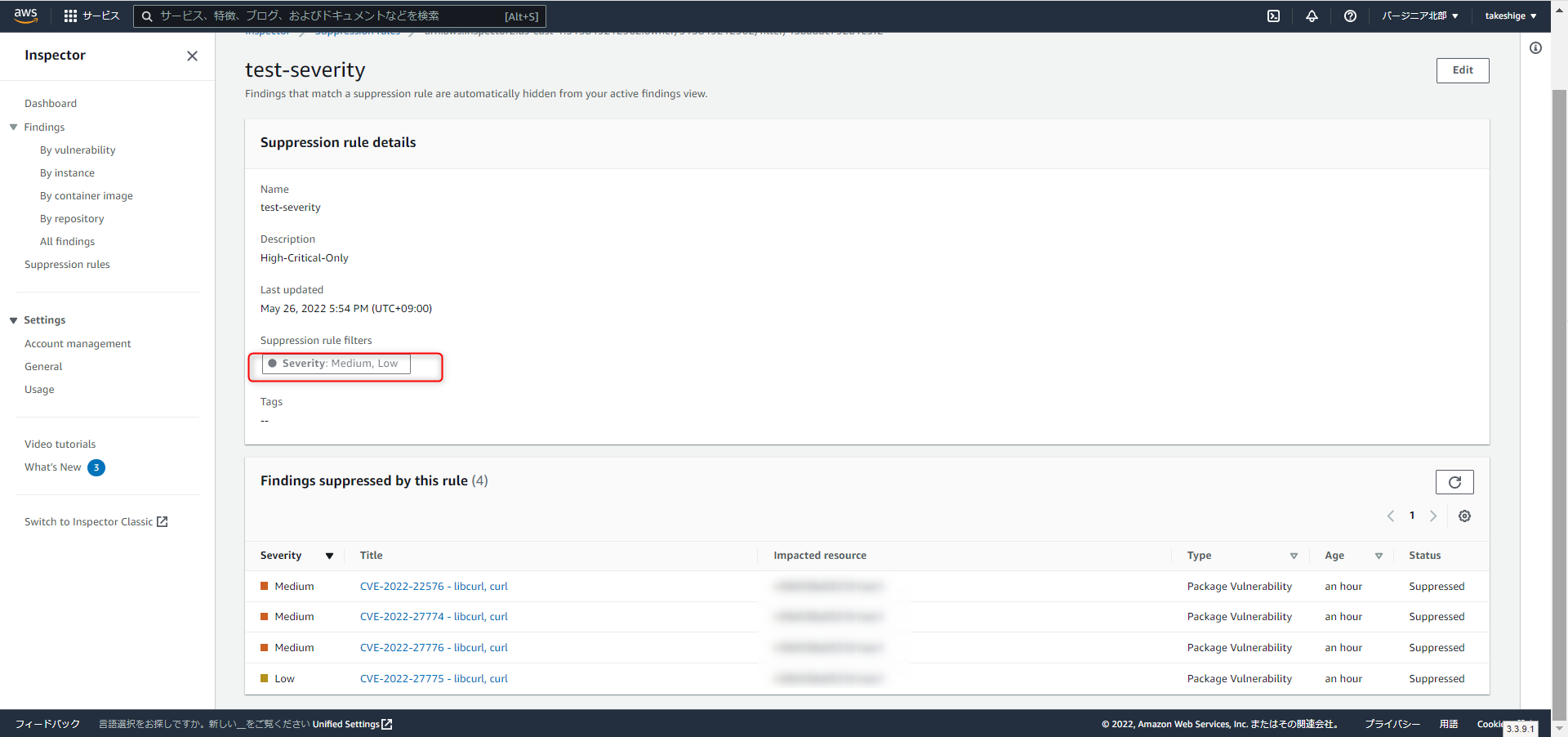Open Suppression rules page
Image resolution: width=1568 pixels, height=737 pixels.
coord(67,265)
